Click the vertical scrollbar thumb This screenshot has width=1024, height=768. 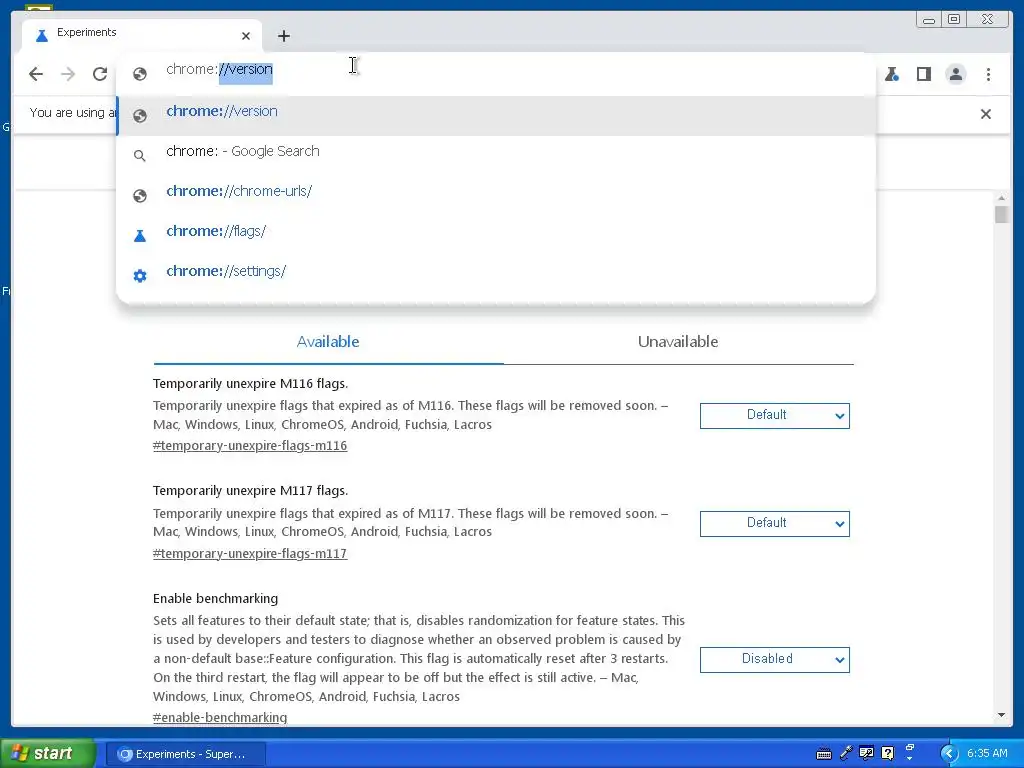coord(1001,214)
